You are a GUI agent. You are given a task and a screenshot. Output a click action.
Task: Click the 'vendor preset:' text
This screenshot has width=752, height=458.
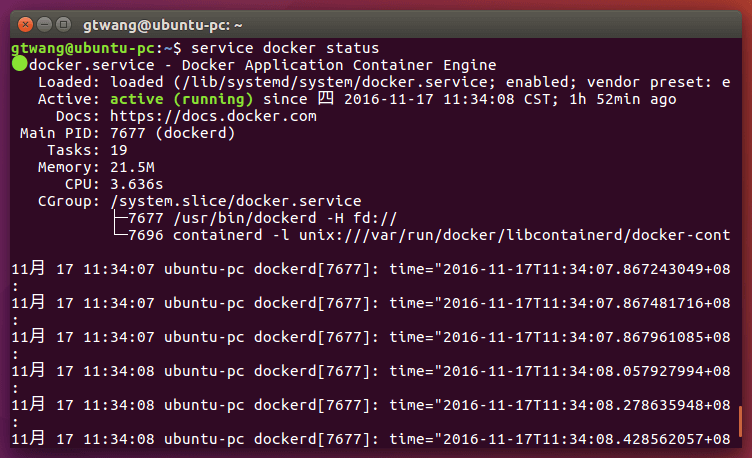tap(649, 82)
